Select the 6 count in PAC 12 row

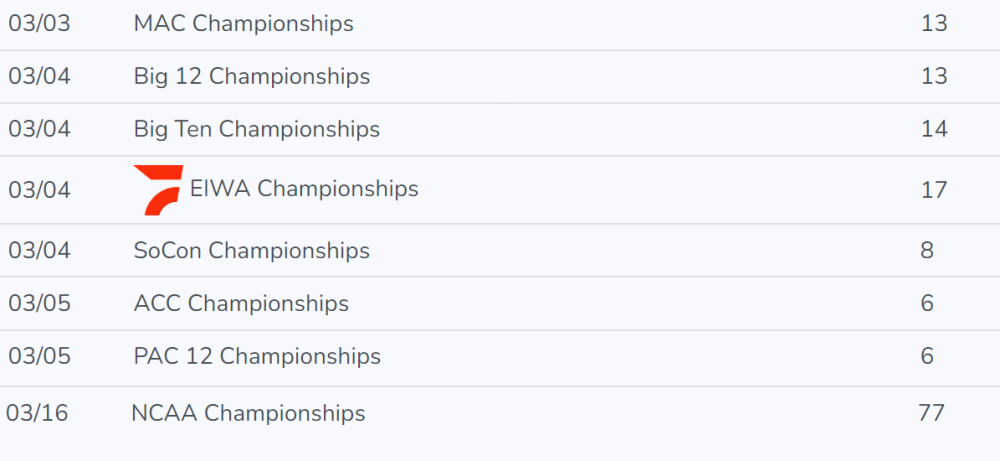click(927, 356)
